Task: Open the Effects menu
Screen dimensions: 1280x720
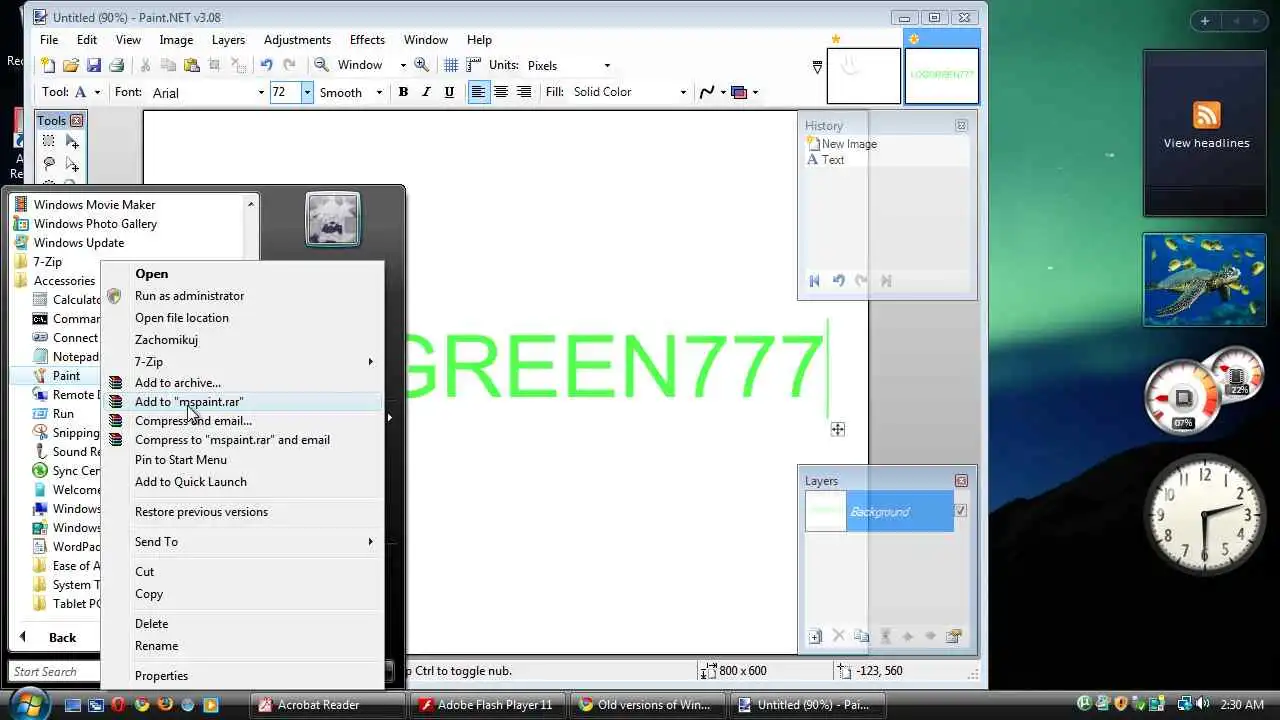Action: pyautogui.click(x=367, y=40)
